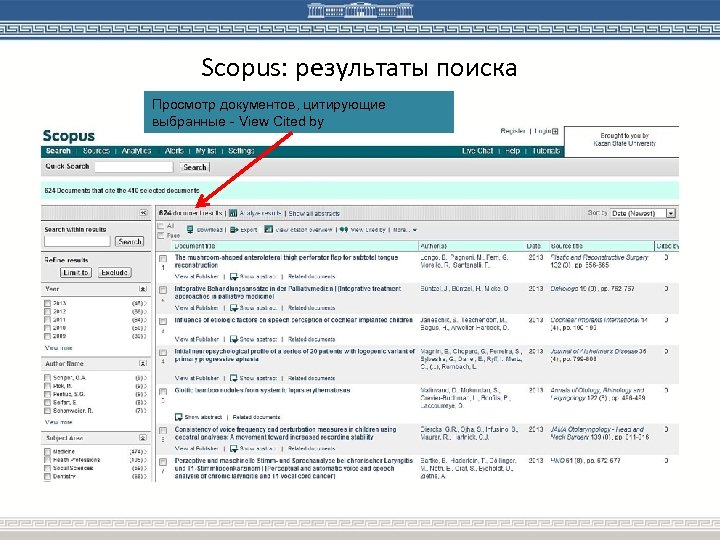Image resolution: width=720 pixels, height=540 pixels.
Task: Click Show abstract icon for mushroom-shaped flap article
Action: pos(234,276)
